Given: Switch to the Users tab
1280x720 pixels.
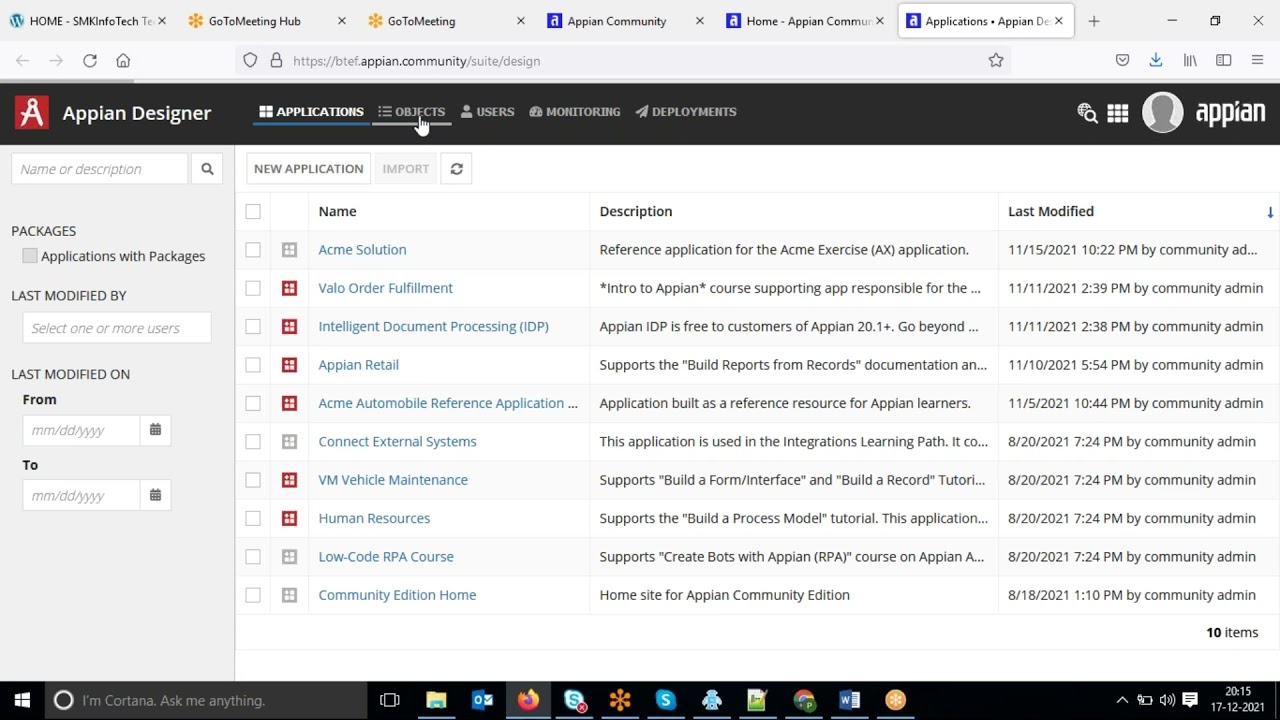Looking at the screenshot, I should click(x=487, y=112).
